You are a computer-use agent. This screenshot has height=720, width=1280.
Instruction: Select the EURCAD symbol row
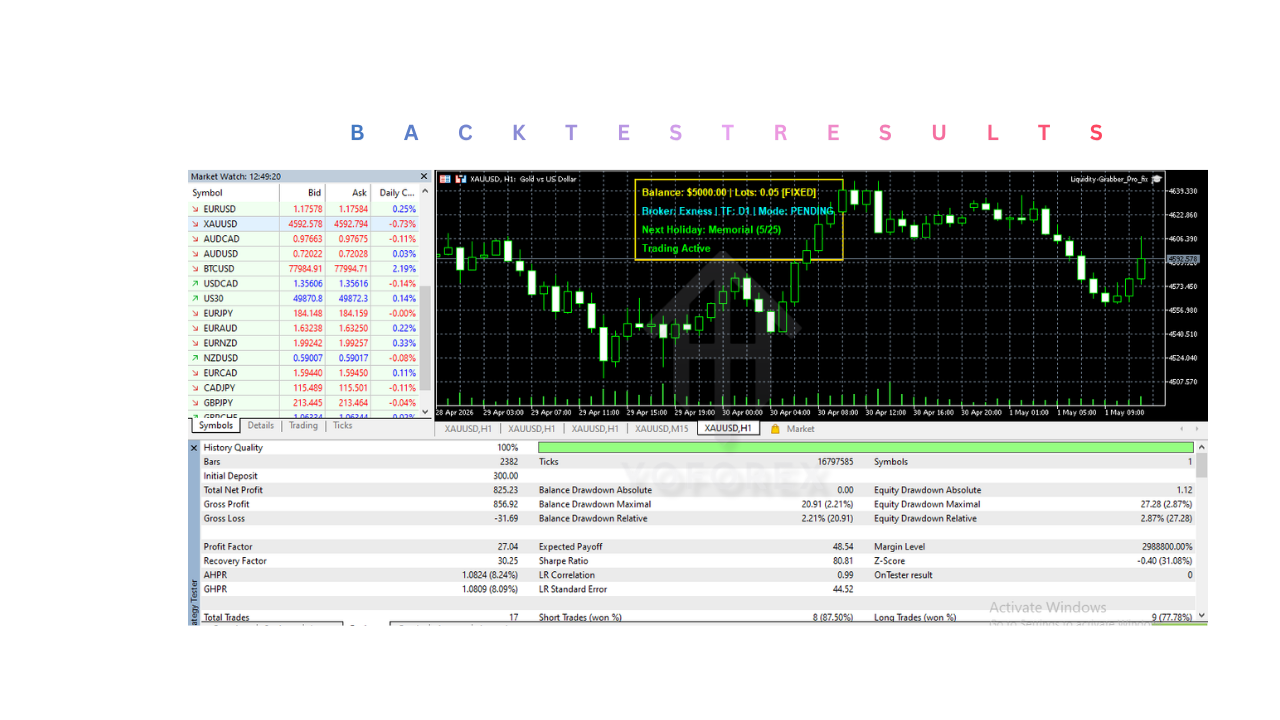[x=304, y=373]
